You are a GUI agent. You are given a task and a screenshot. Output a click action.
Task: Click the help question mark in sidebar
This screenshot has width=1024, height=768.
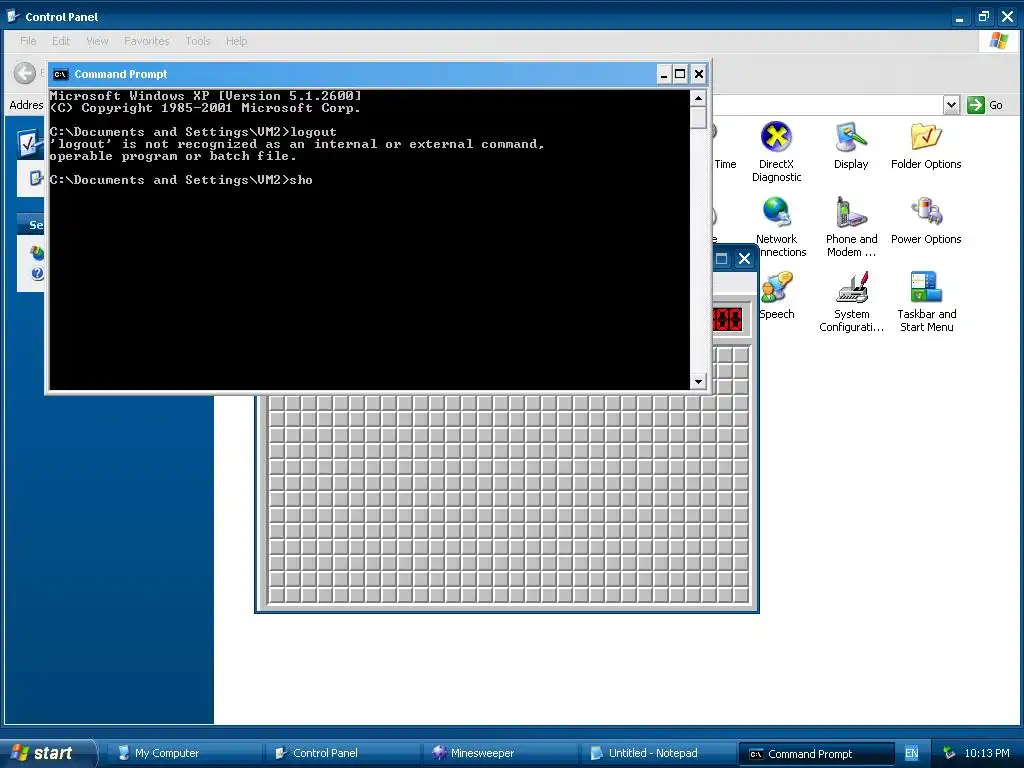point(37,273)
